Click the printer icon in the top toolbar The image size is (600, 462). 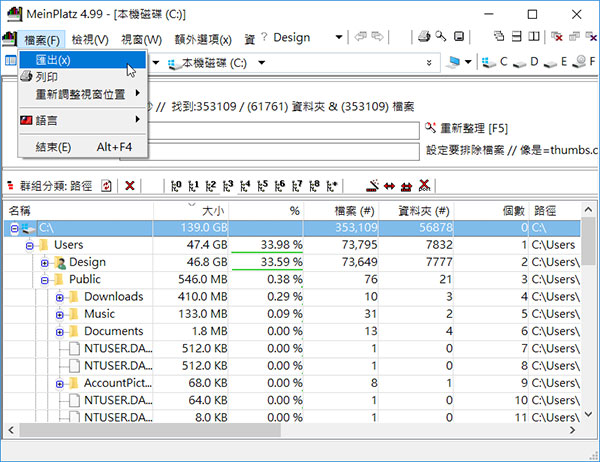pyautogui.click(x=424, y=37)
